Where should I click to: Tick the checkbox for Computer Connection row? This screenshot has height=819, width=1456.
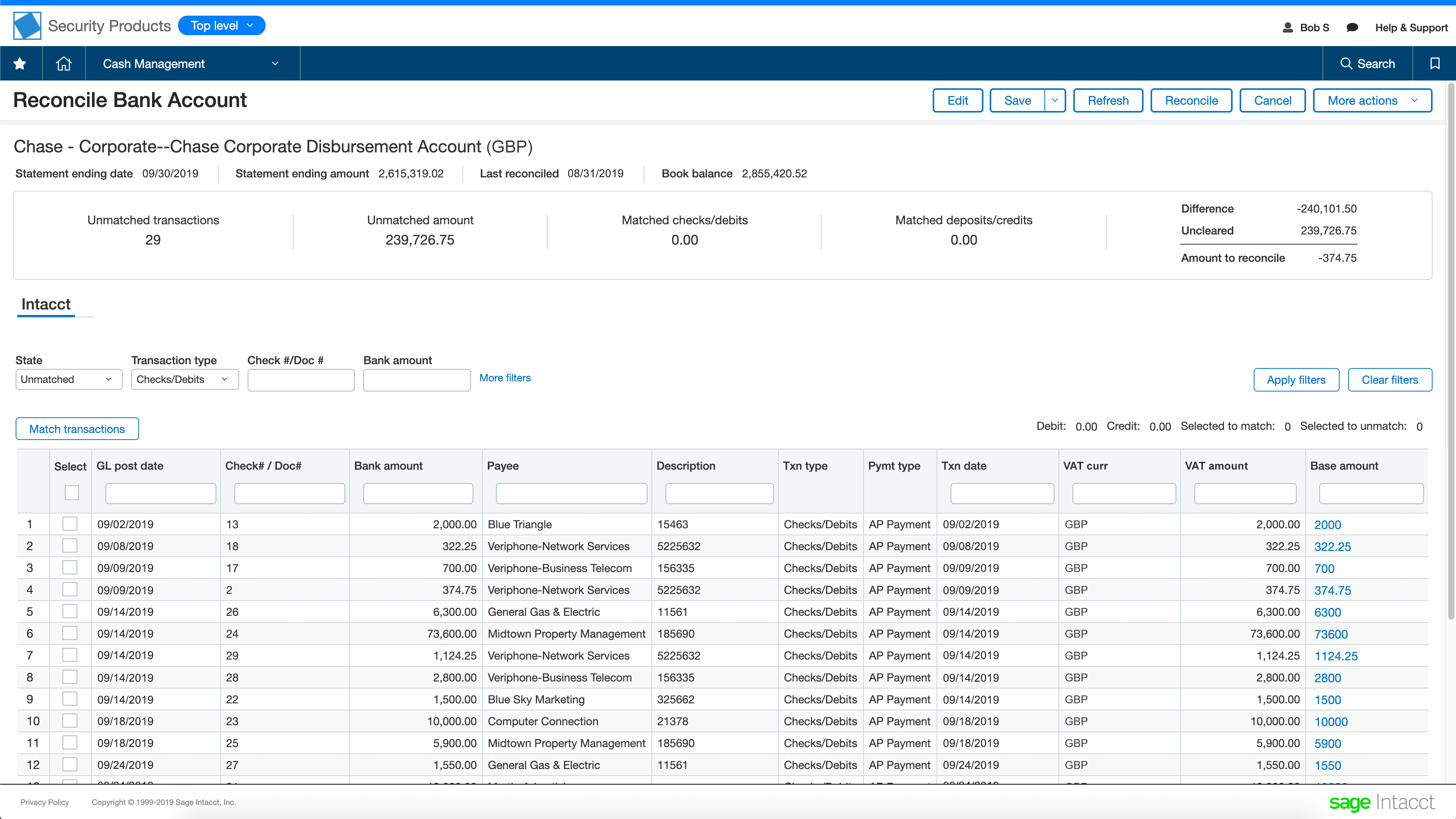[70, 721]
